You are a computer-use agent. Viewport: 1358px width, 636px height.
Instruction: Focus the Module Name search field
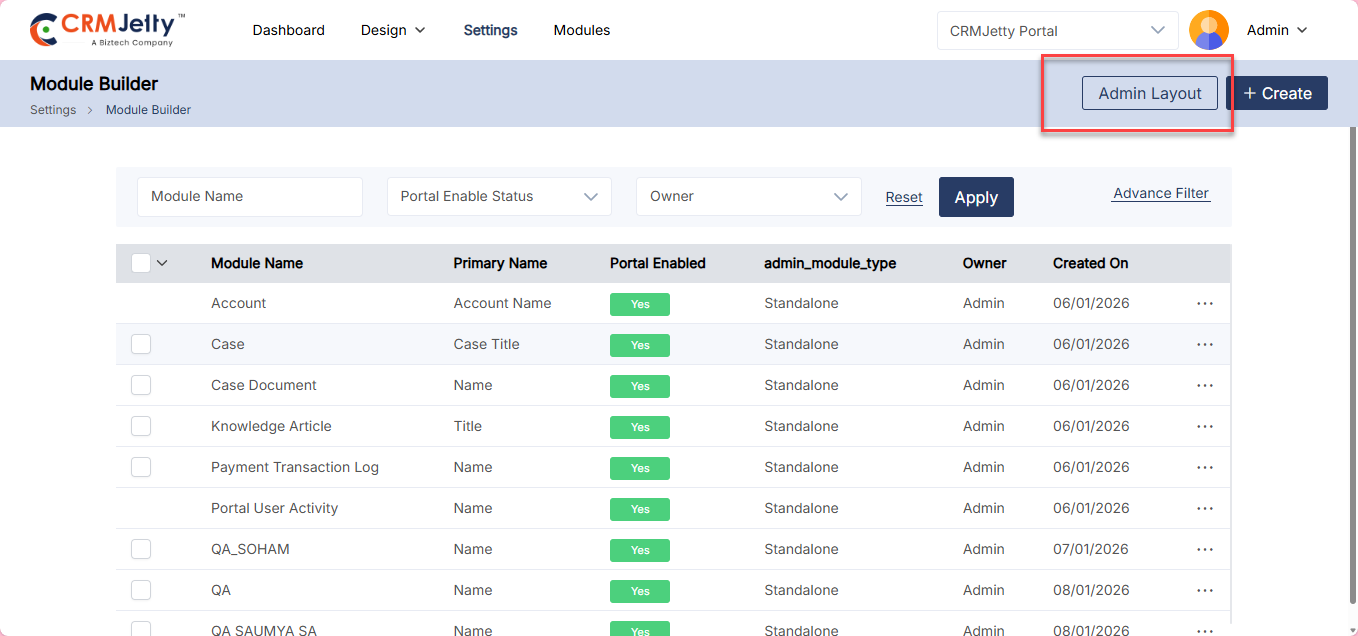coord(249,197)
